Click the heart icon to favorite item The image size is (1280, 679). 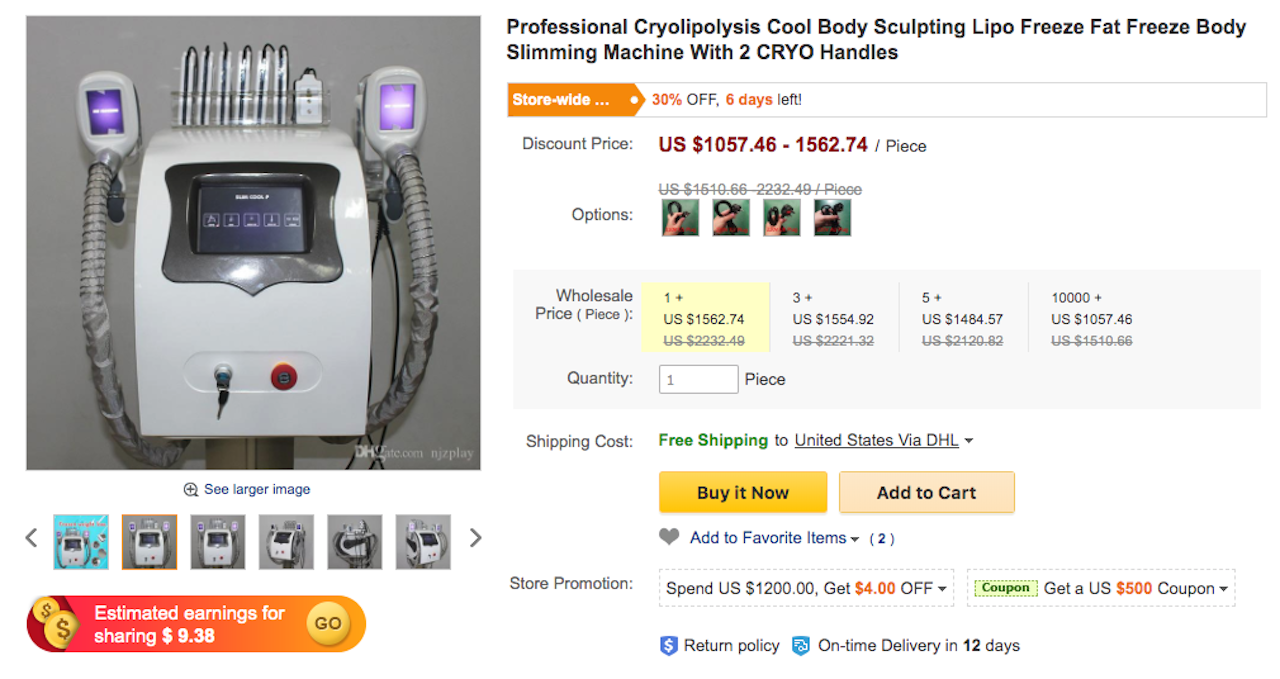coord(668,537)
